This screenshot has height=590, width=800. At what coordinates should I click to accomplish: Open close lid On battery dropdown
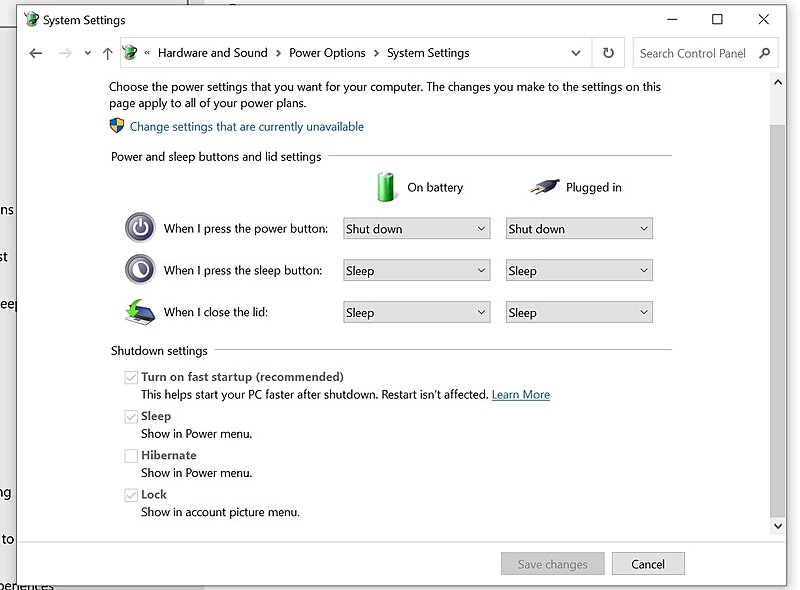pyautogui.click(x=417, y=312)
